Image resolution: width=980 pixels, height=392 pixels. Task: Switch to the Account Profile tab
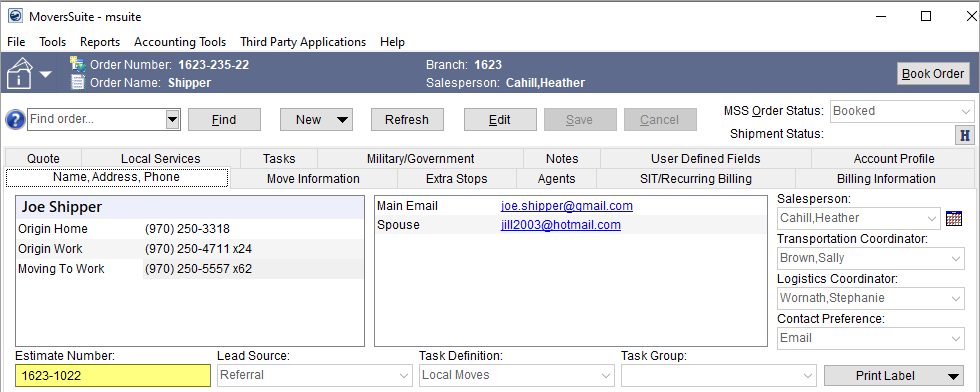point(894,159)
